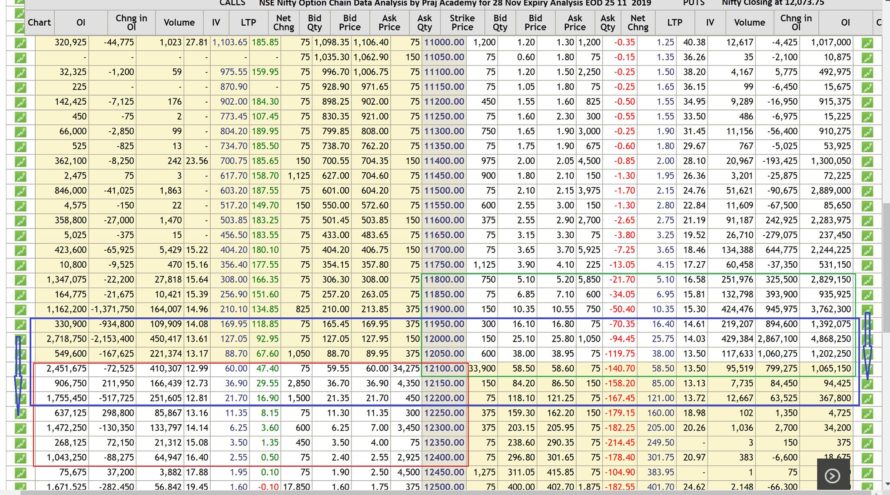This screenshot has height=495, width=890.
Task: Open calls chart icon for strike 11700.00
Action: 20,250
